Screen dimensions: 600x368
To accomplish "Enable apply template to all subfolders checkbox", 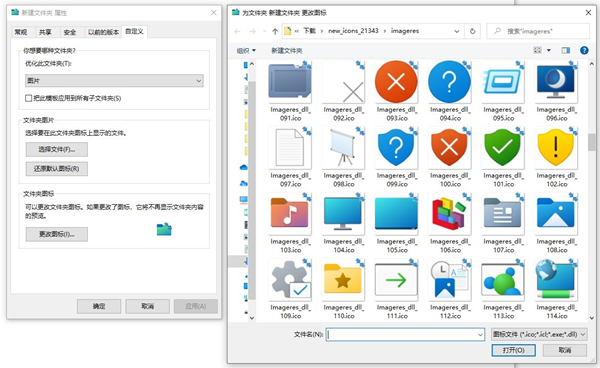I will point(28,98).
